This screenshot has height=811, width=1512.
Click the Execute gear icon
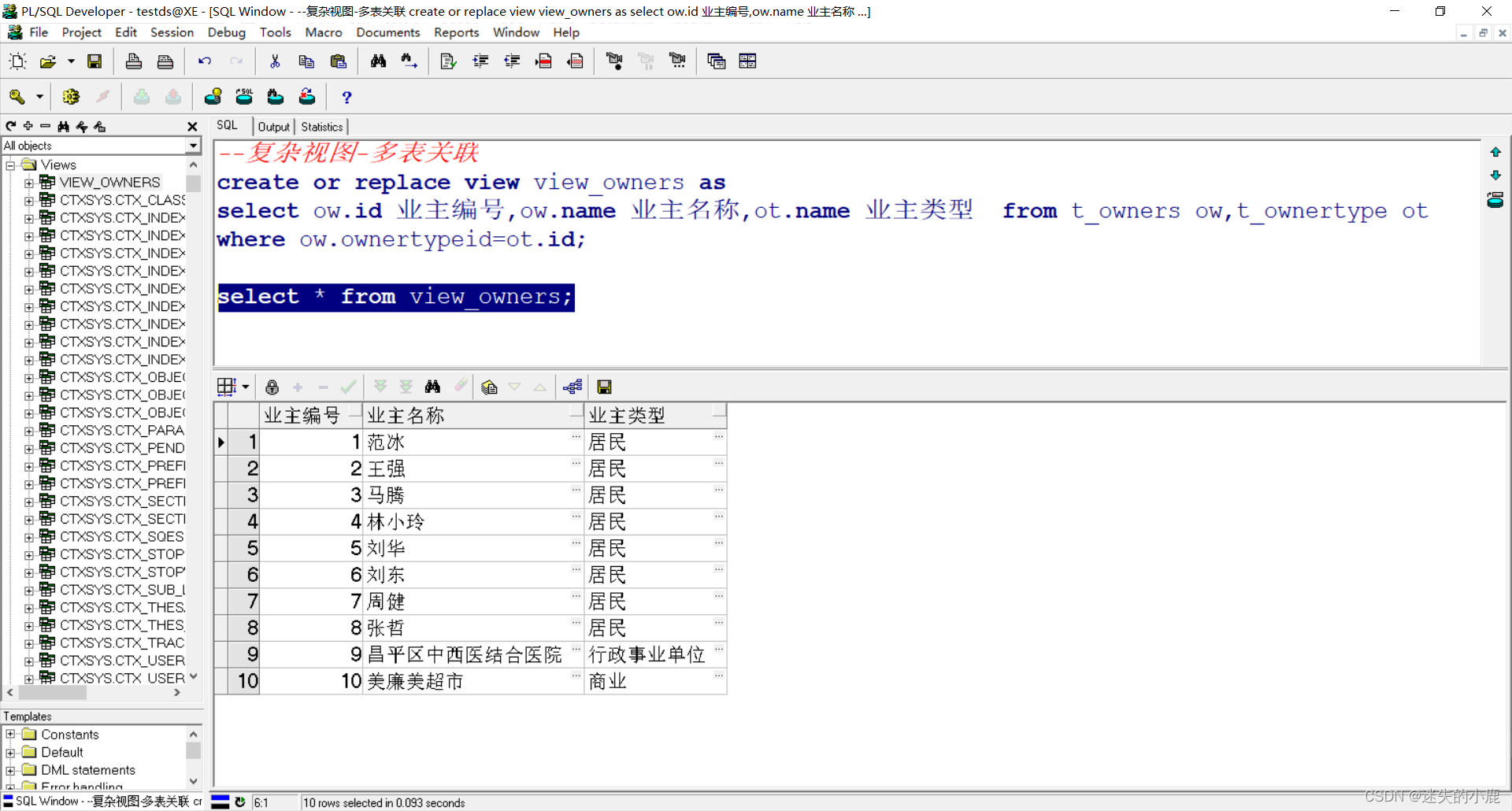[x=71, y=97]
